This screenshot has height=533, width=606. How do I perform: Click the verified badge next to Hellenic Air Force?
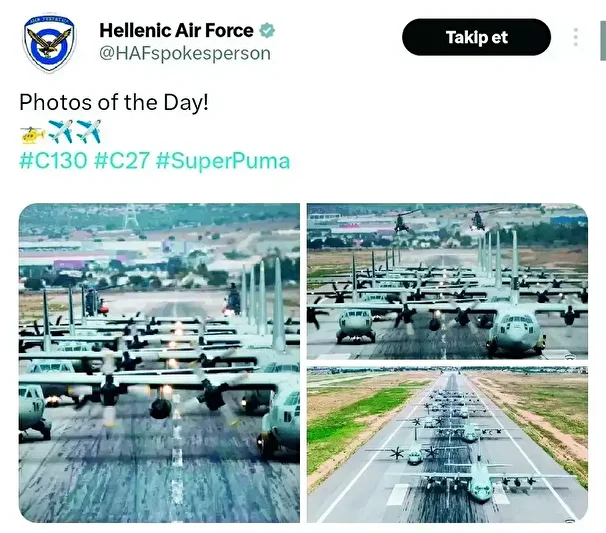(x=267, y=30)
